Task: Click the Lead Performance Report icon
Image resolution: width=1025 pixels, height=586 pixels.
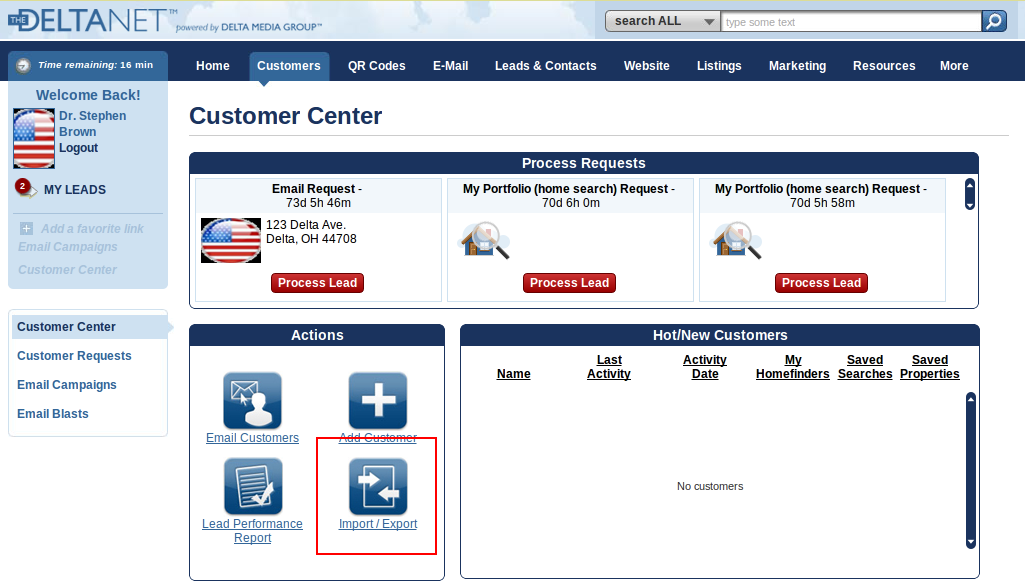Action: [253, 486]
